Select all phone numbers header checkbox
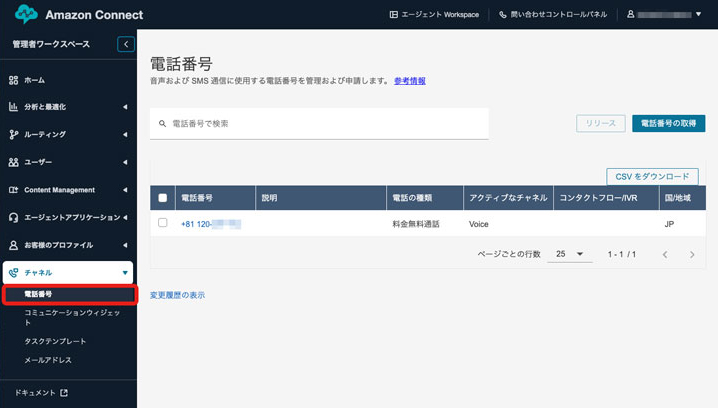718x408 pixels. point(163,198)
